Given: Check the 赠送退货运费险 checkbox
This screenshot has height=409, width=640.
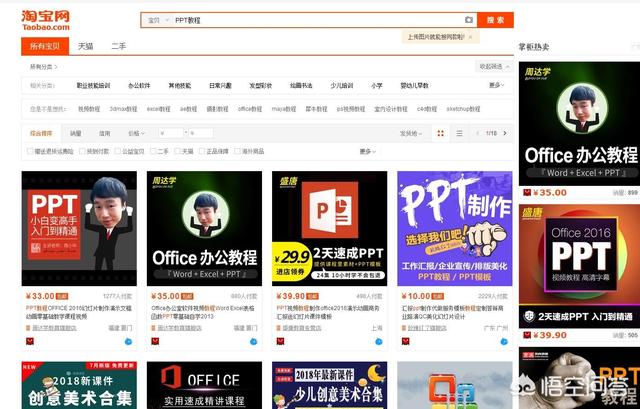Looking at the screenshot, I should point(29,151).
